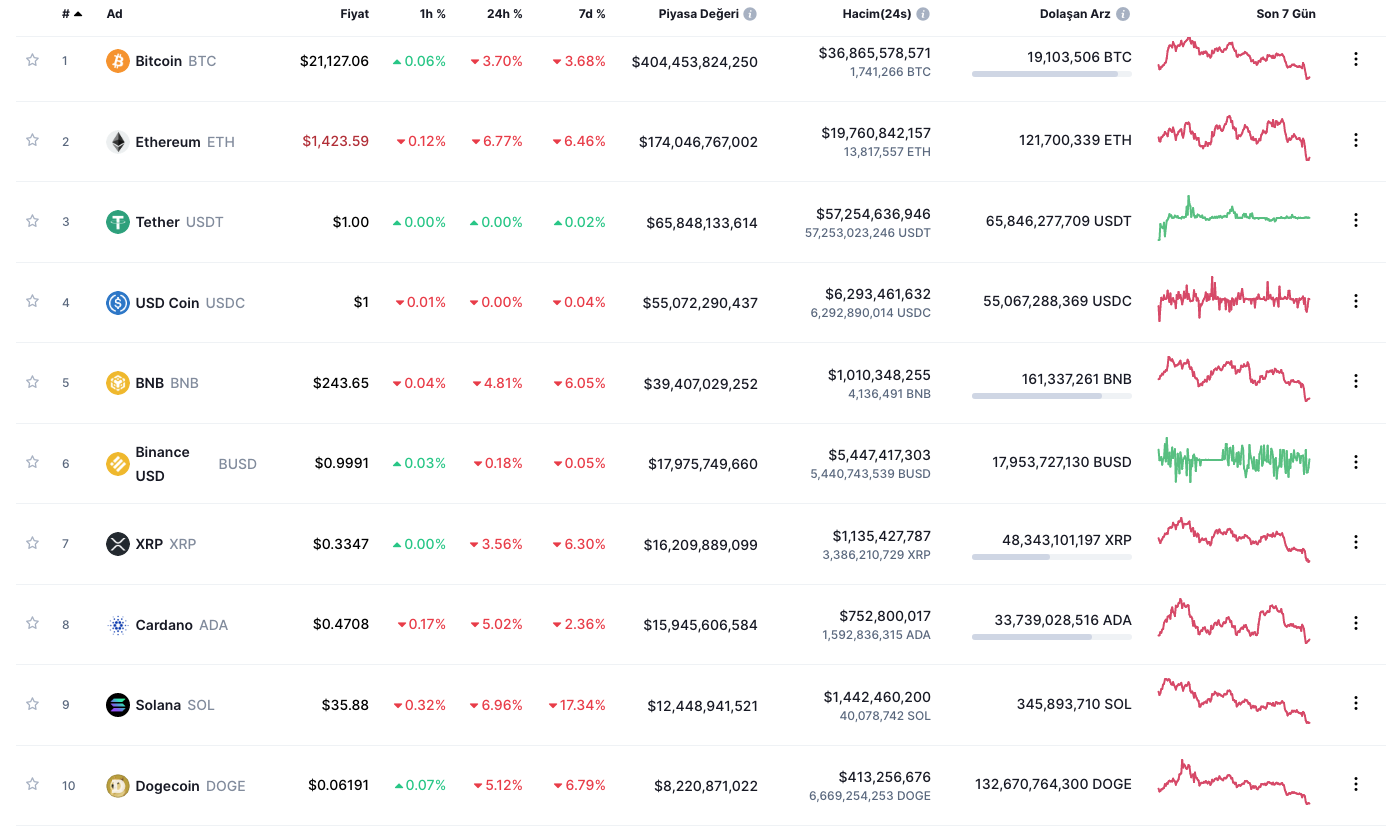Open the USD Coin detail page
The height and width of the screenshot is (827, 1394).
click(168, 303)
